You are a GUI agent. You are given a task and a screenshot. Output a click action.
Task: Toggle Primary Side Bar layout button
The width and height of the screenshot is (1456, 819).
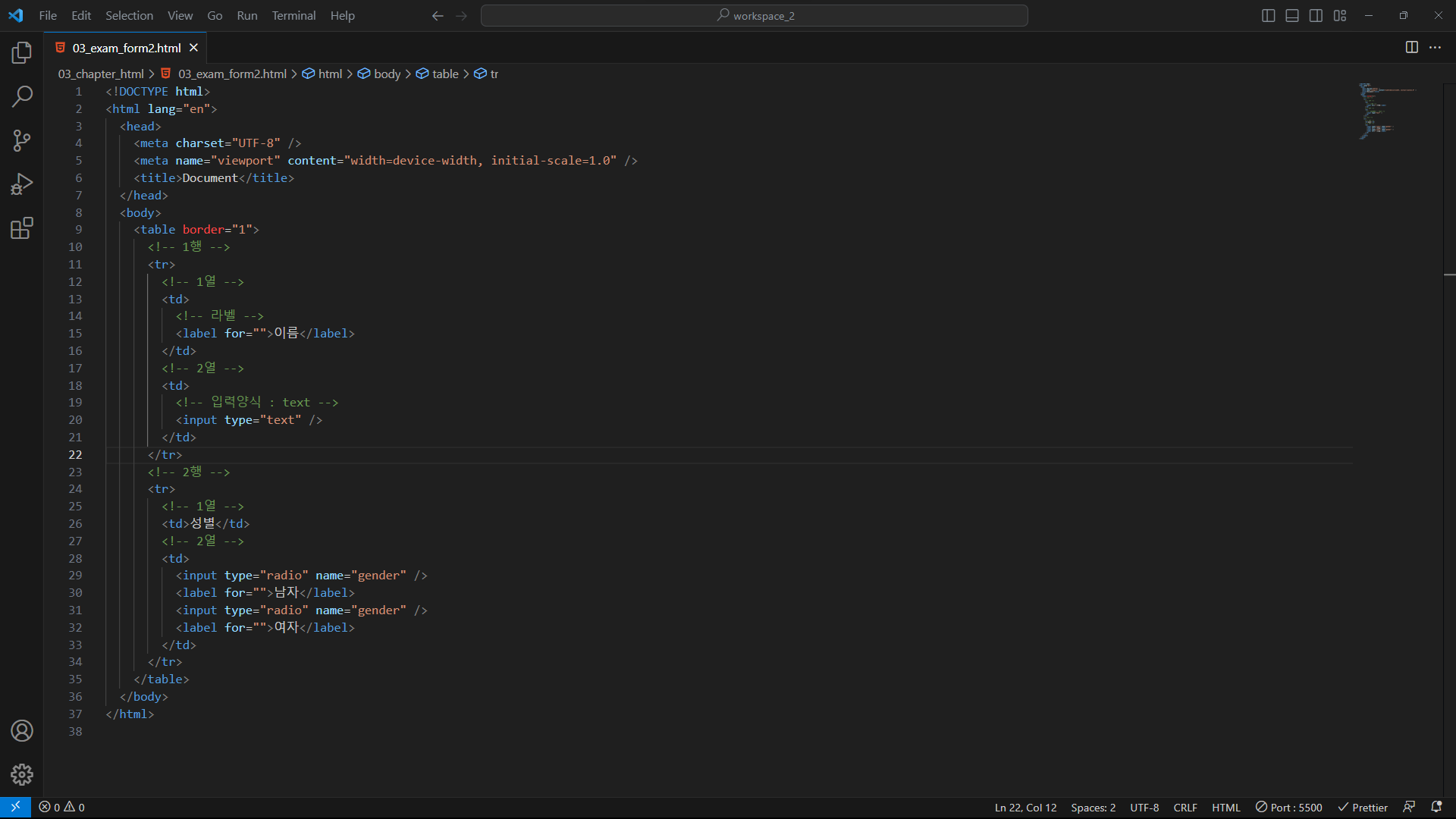pyautogui.click(x=1268, y=16)
